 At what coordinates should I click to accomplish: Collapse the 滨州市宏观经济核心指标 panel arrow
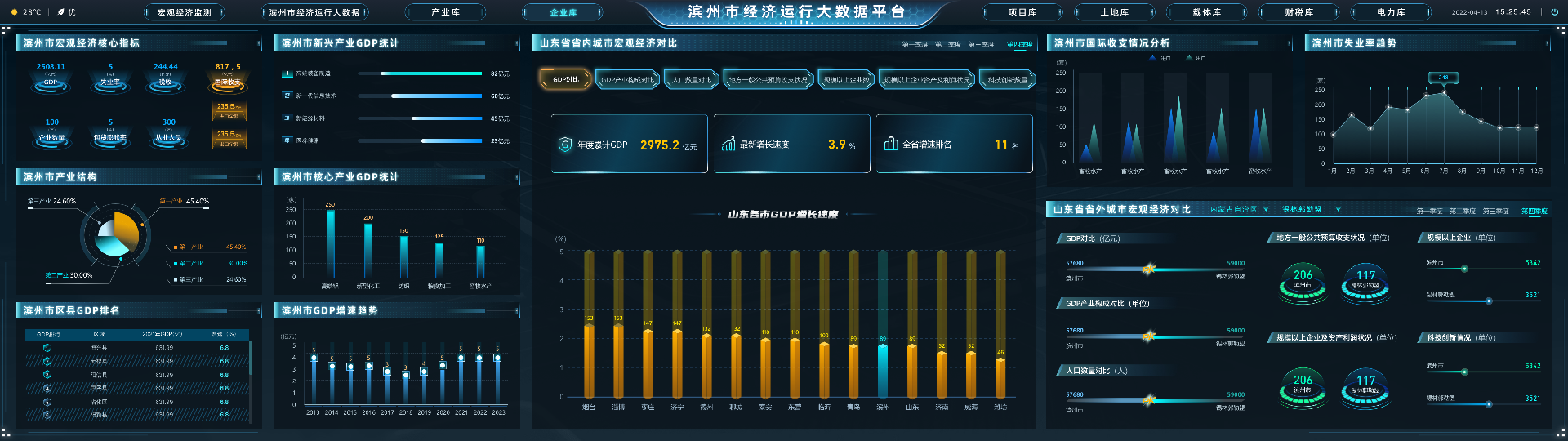(259, 43)
